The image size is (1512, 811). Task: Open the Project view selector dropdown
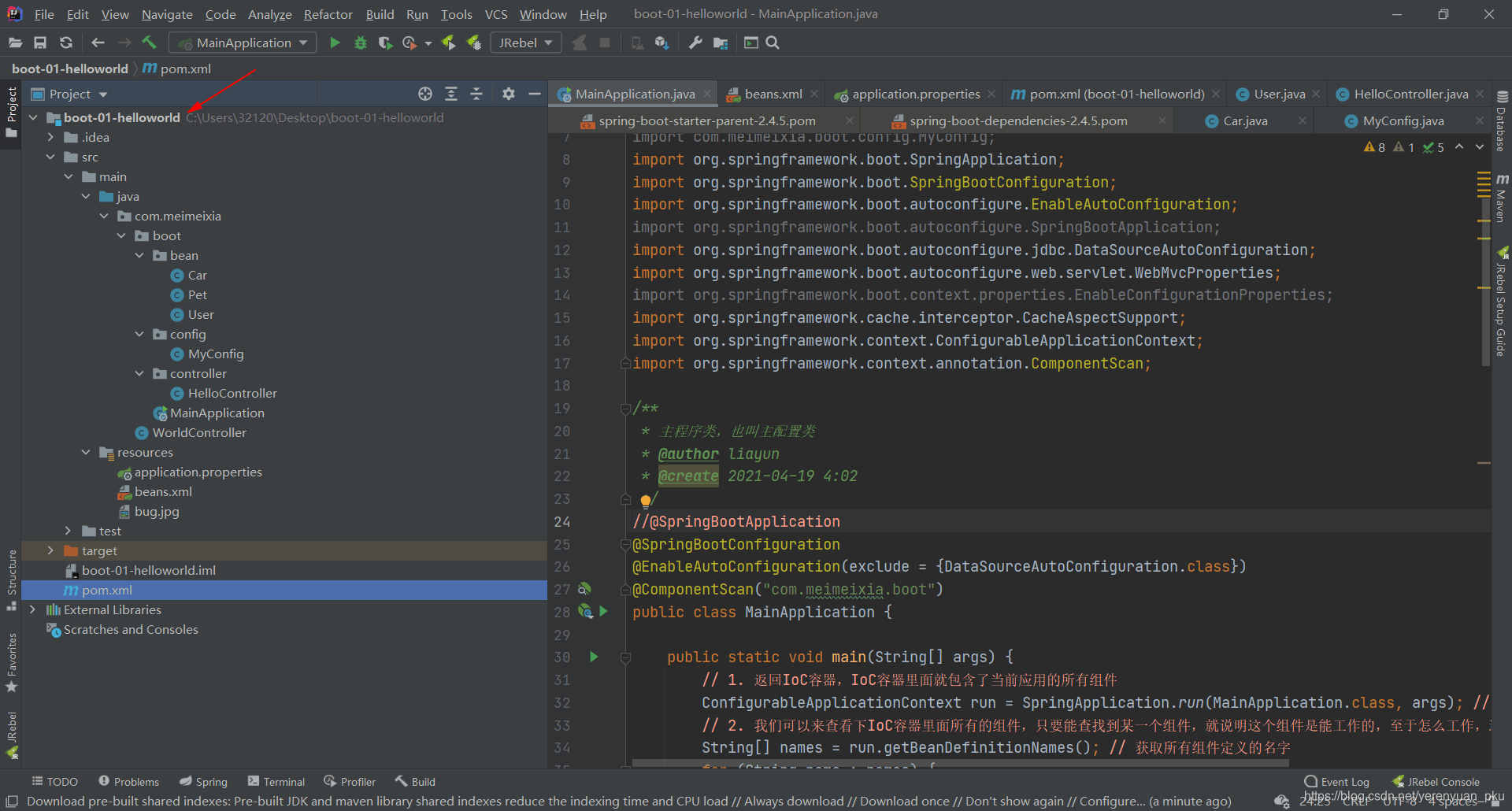(x=69, y=94)
